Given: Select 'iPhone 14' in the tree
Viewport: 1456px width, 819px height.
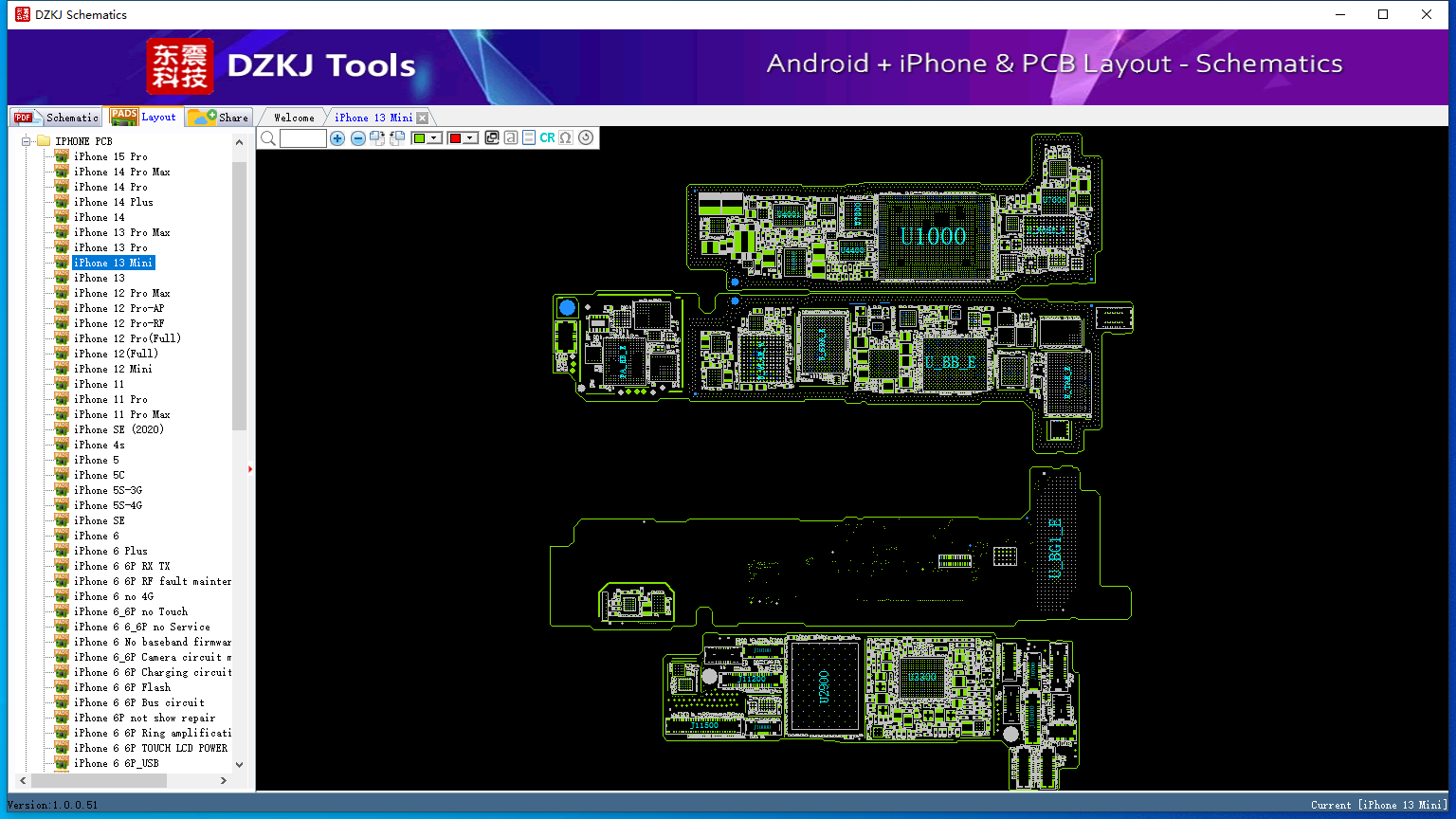Looking at the screenshot, I should (x=100, y=217).
